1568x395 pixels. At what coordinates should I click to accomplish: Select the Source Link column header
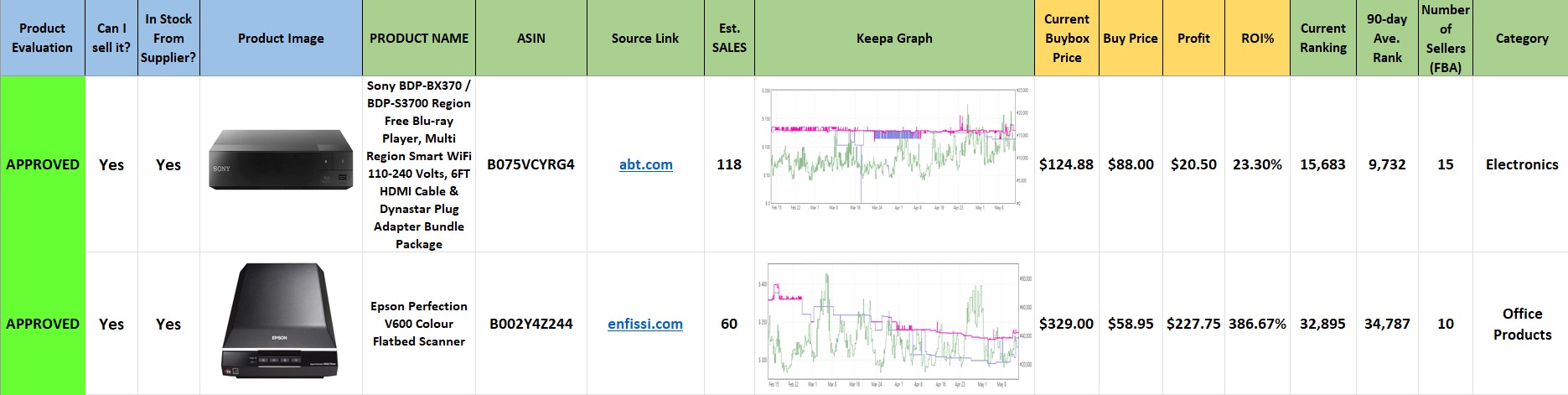click(x=645, y=39)
